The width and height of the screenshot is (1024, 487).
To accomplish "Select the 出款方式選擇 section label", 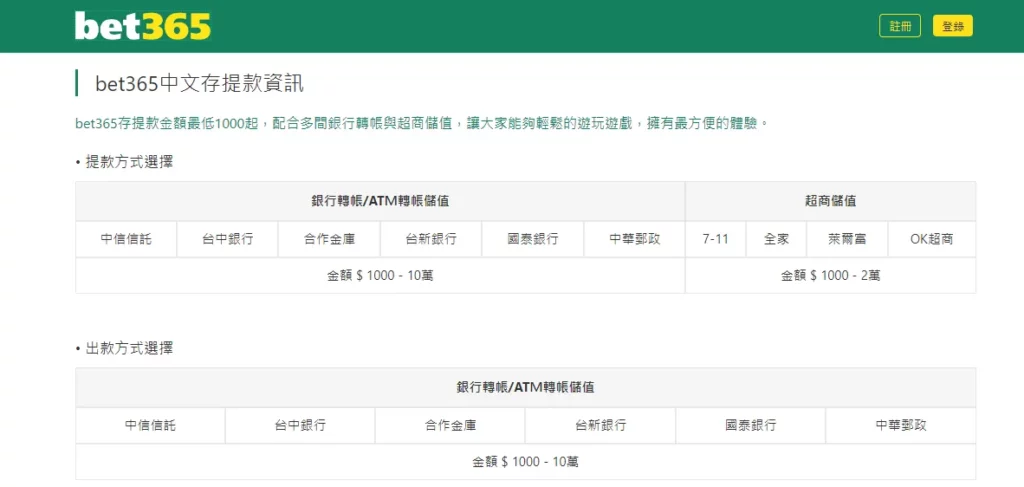I will point(129,349).
